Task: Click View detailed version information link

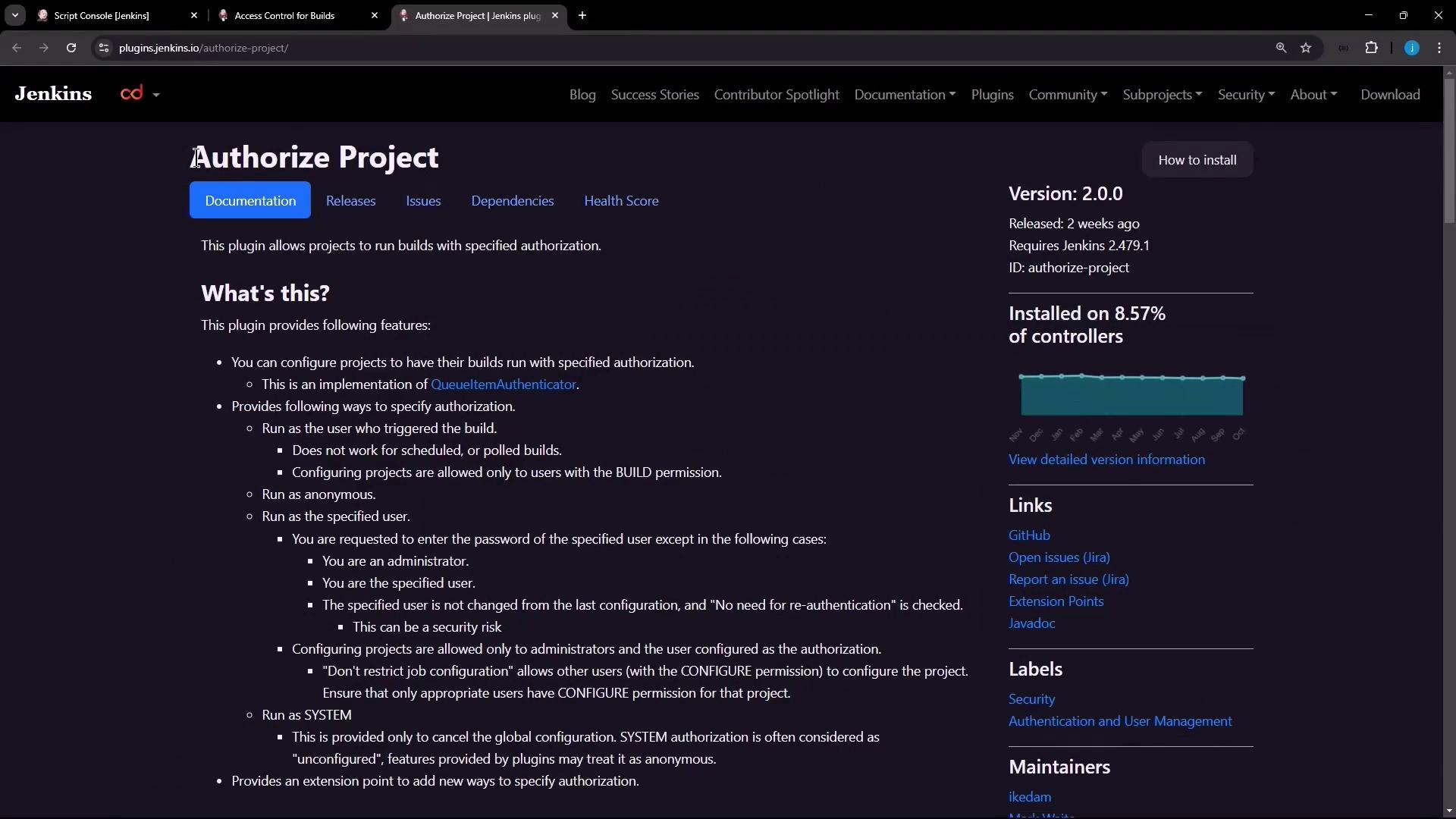Action: 1106,460
